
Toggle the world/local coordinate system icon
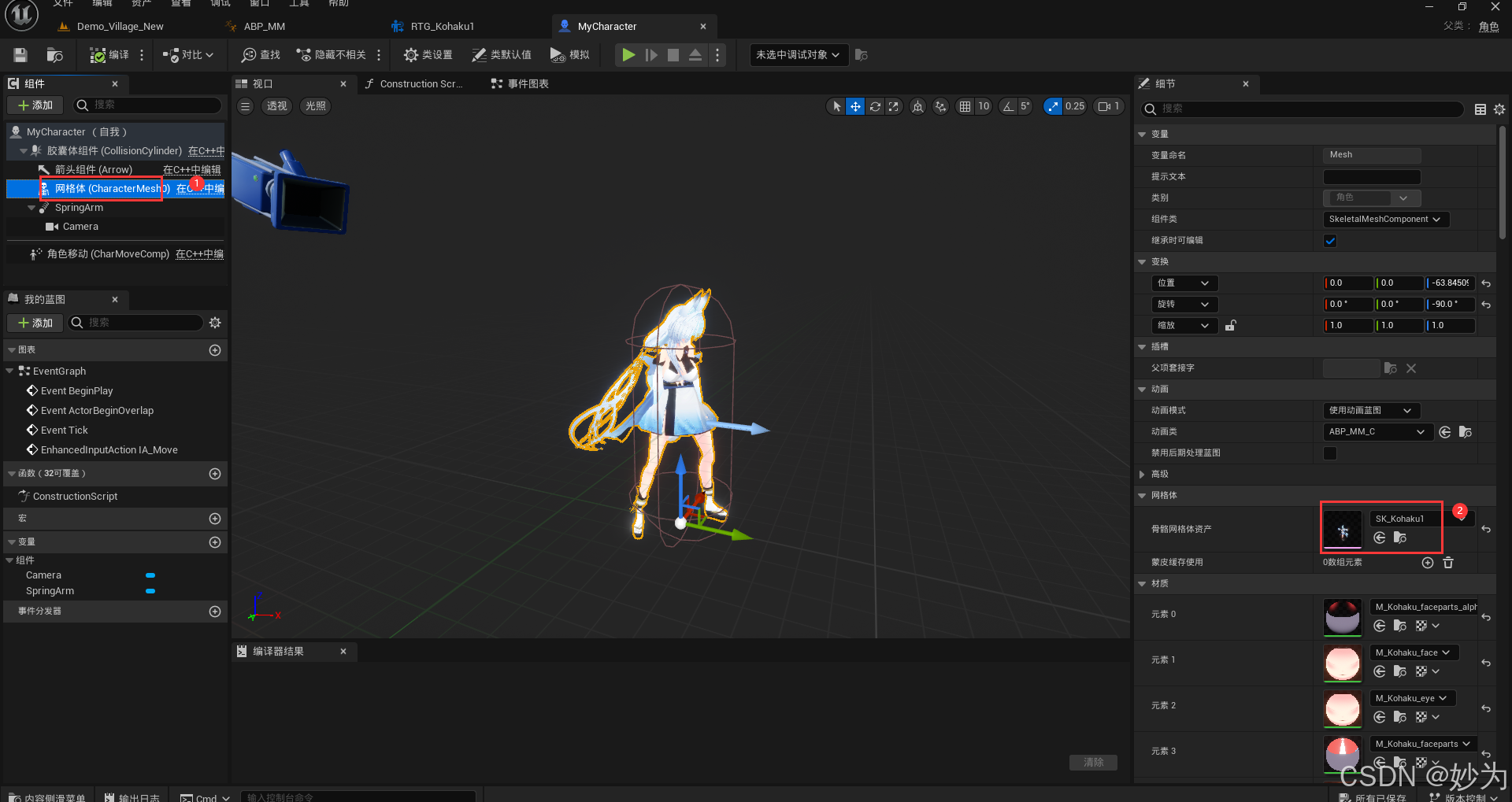[917, 106]
